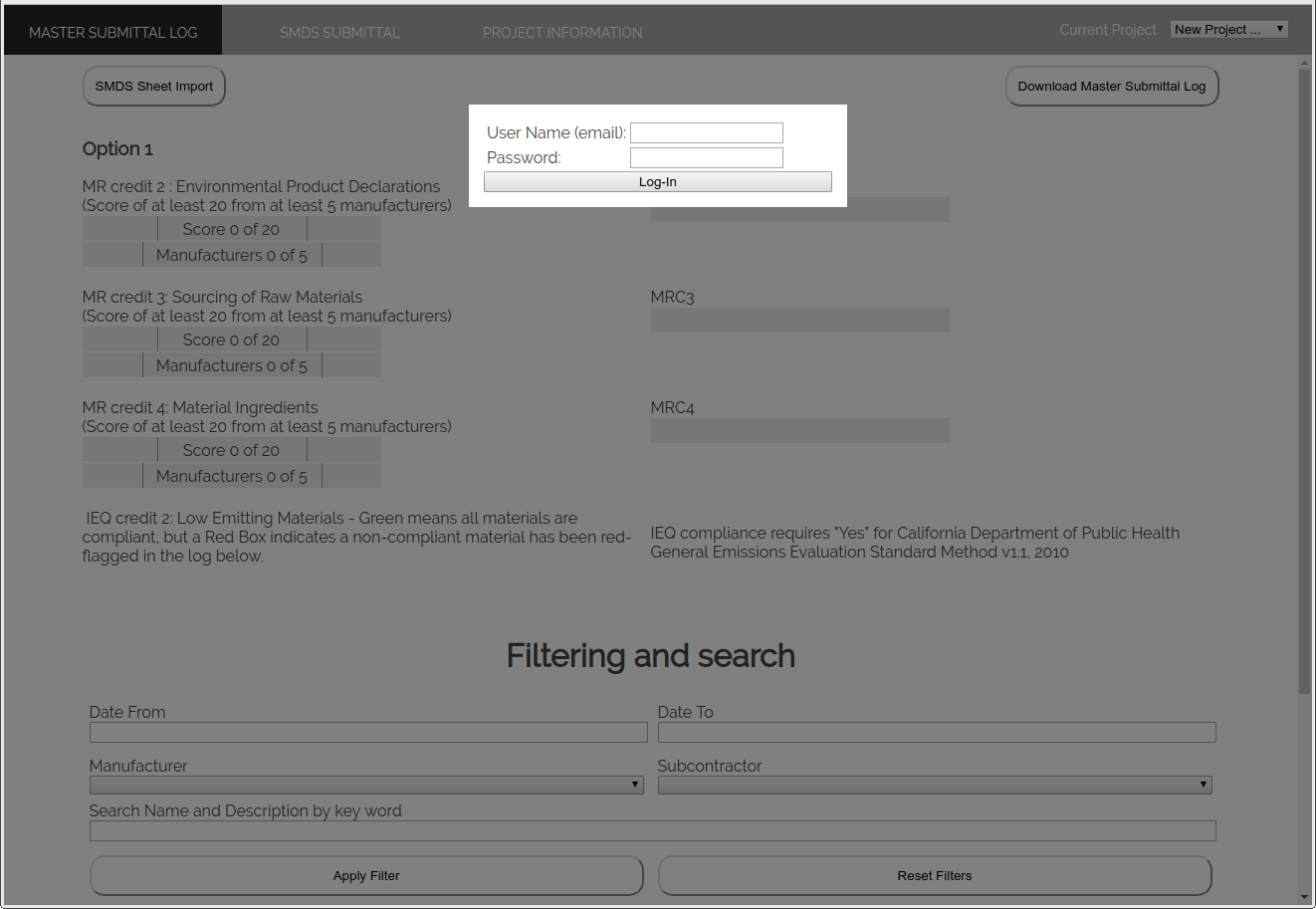
Task: Click the MRC4 status bar
Action: (799, 431)
